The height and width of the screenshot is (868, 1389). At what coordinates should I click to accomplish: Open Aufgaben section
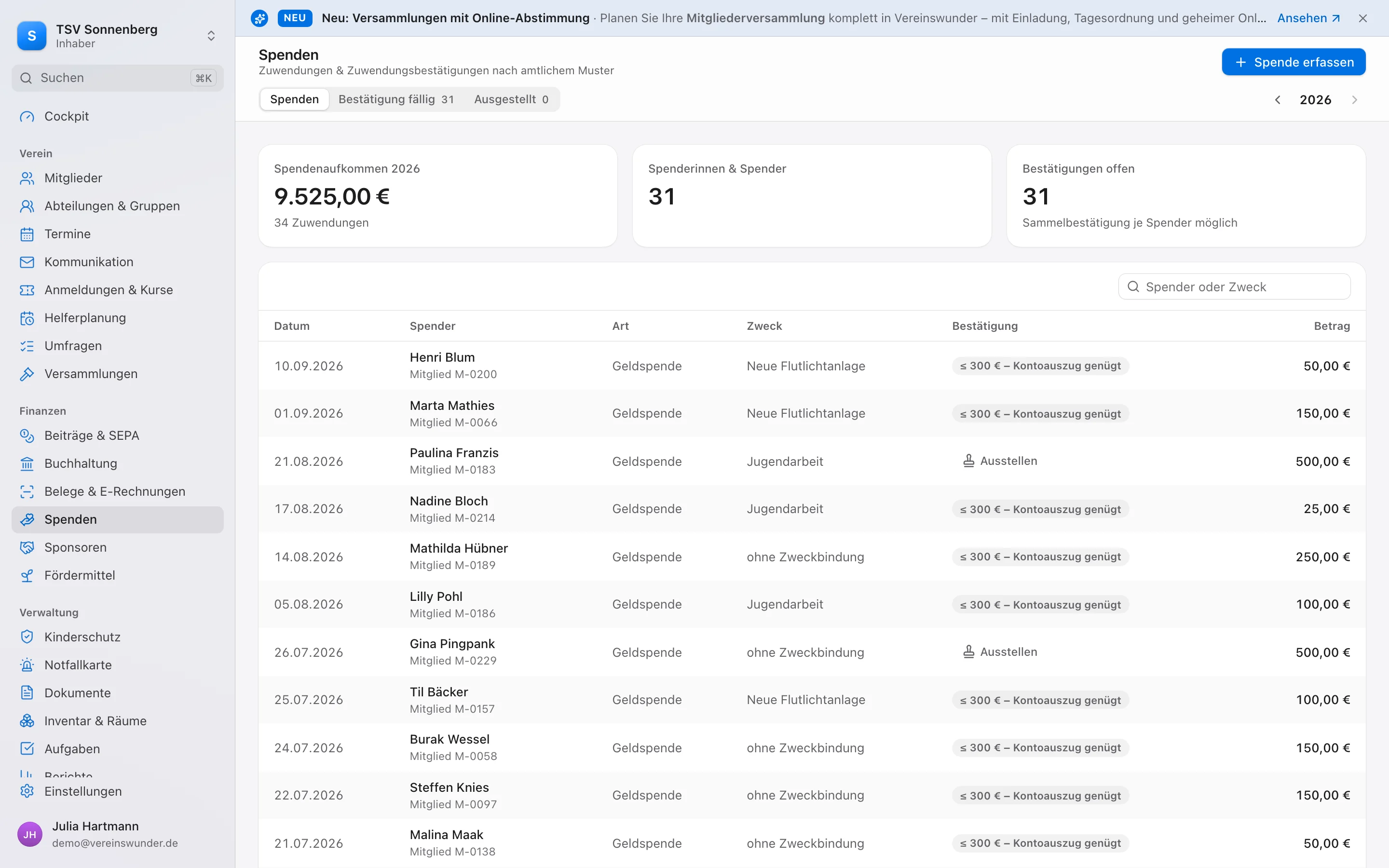(117, 749)
